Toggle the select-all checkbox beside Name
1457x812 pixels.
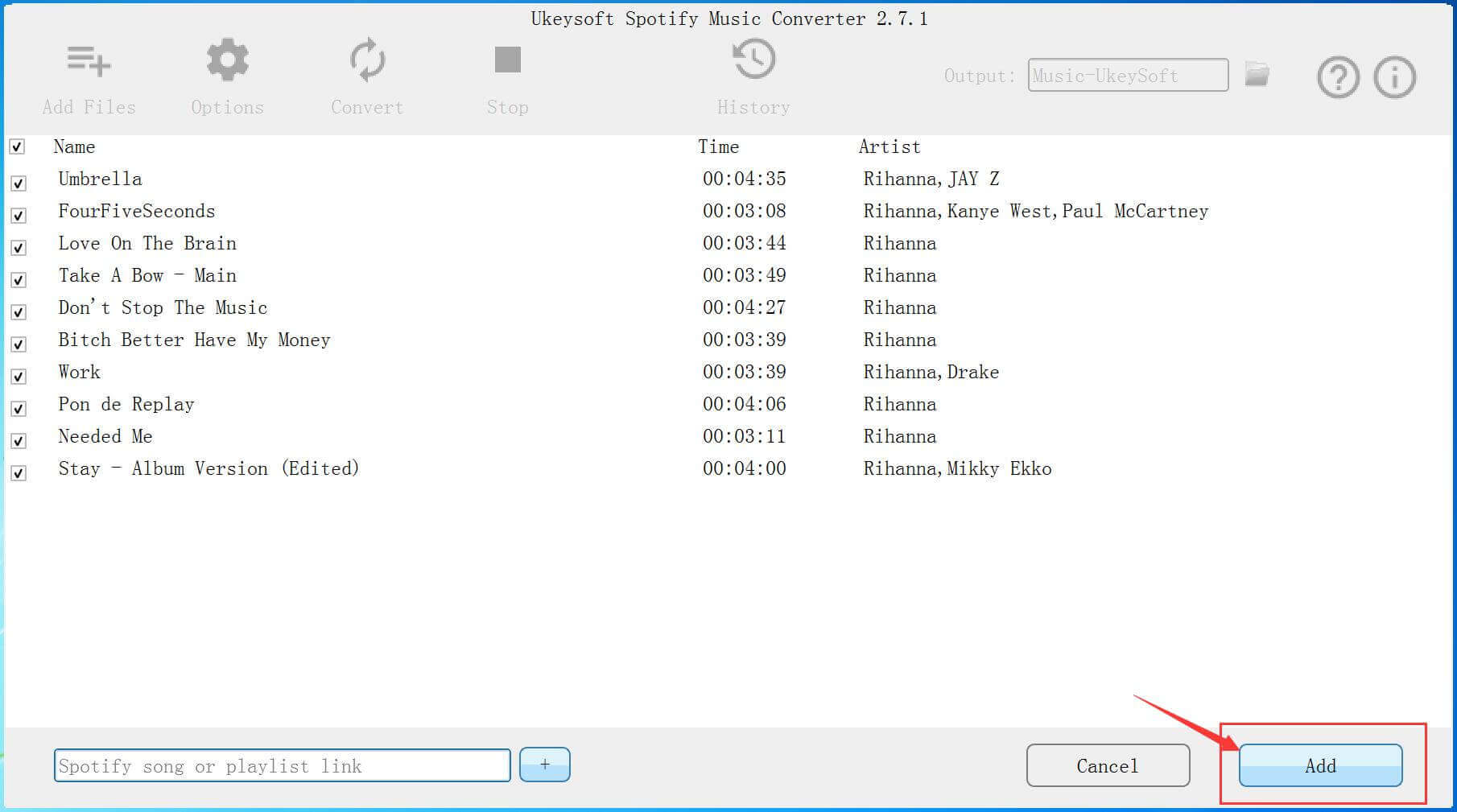(x=17, y=146)
